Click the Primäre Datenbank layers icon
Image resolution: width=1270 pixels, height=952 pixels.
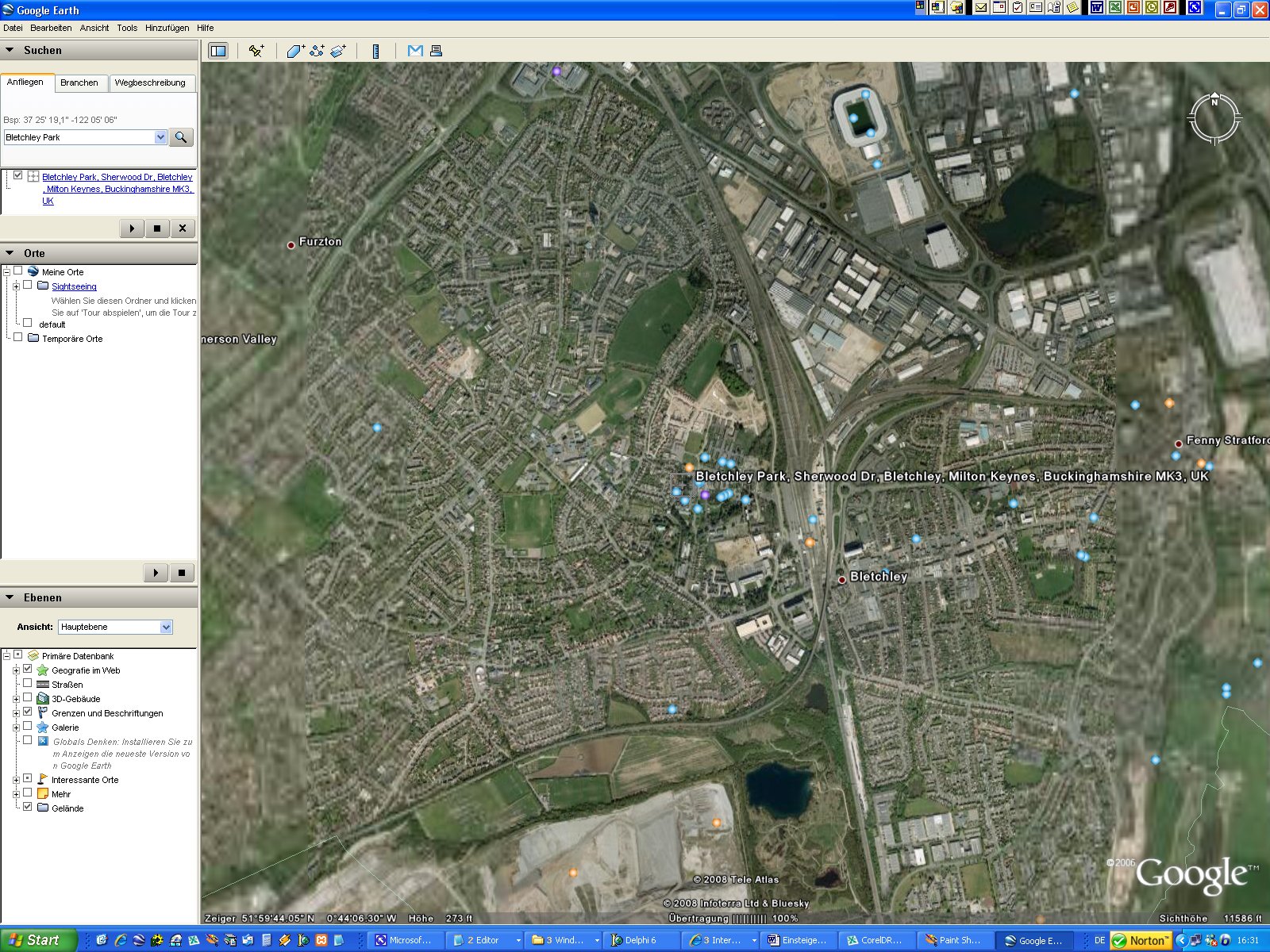(33, 656)
